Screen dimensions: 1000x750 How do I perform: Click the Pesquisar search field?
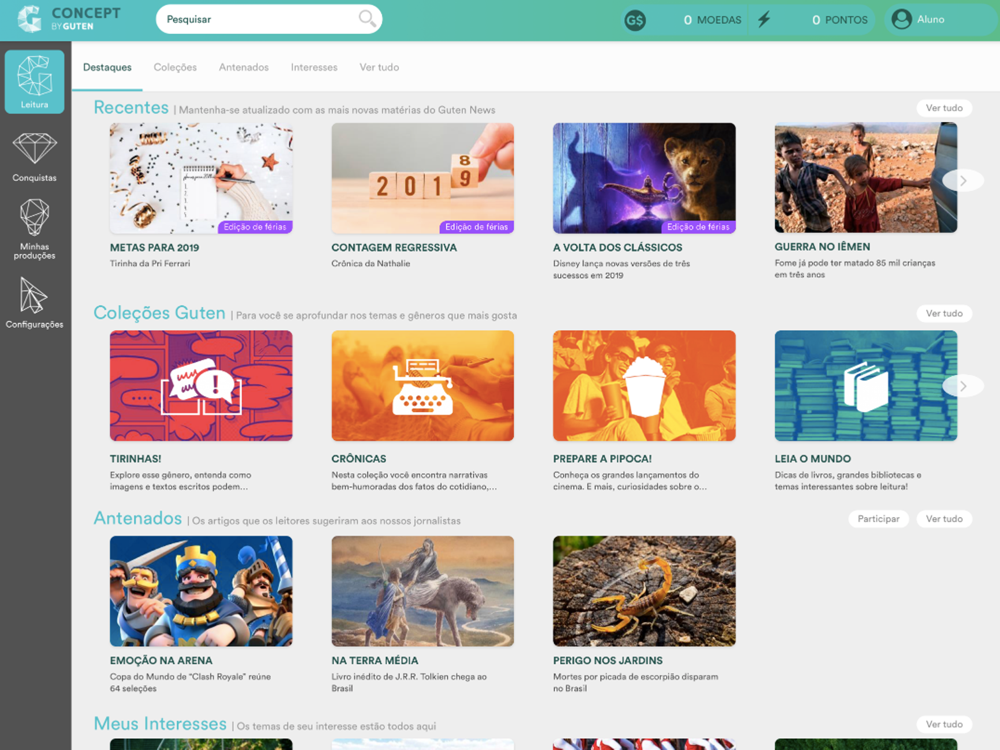[x=268, y=19]
